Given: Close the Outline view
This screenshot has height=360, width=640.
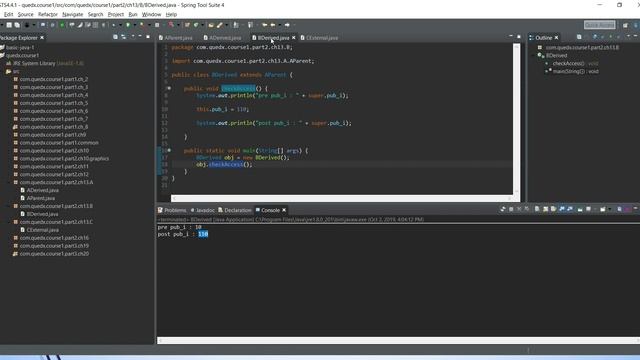Looking at the screenshot, I should coord(556,38).
